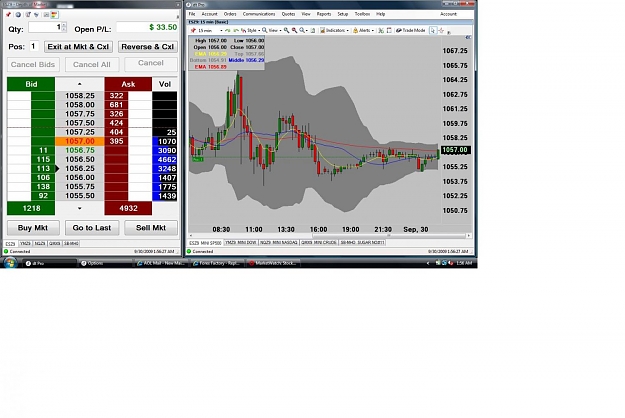The width and height of the screenshot is (625, 418).
Task: Open Options taskbar item
Action: click(x=104, y=263)
